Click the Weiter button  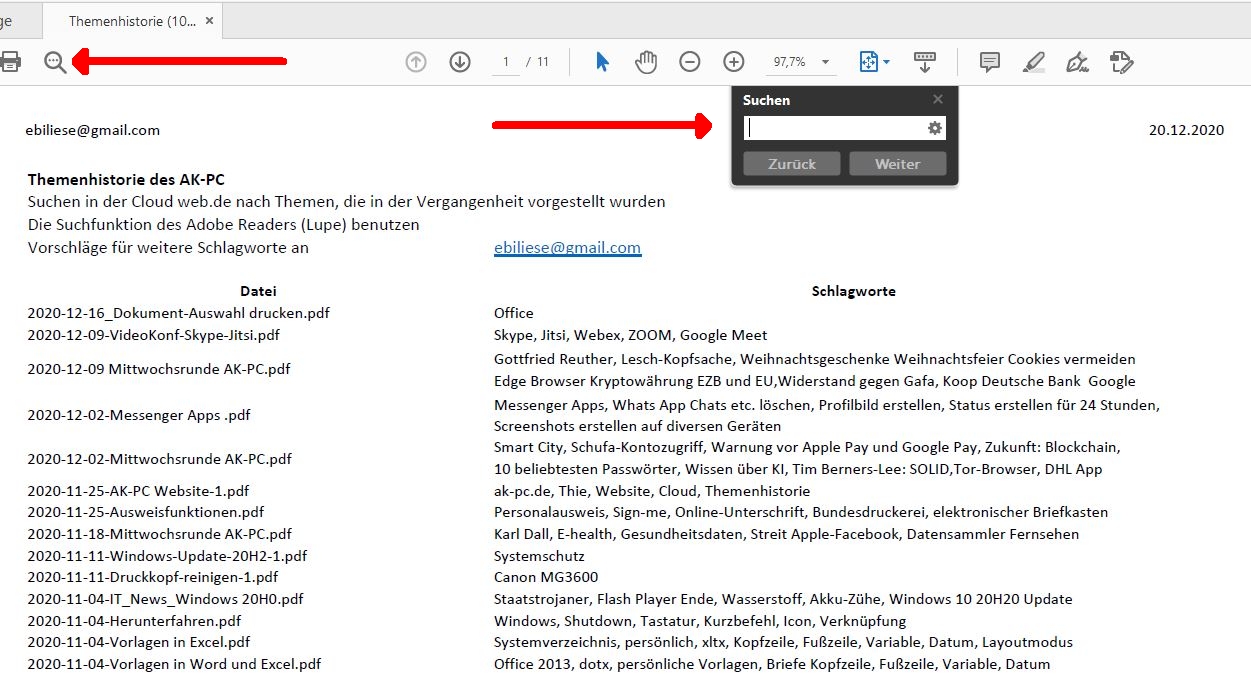[897, 164]
